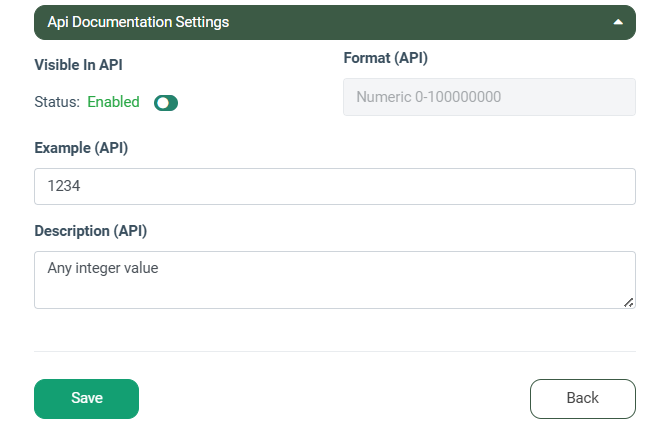This screenshot has width=669, height=443.
Task: Click the divider line above Save
Action: (335, 351)
